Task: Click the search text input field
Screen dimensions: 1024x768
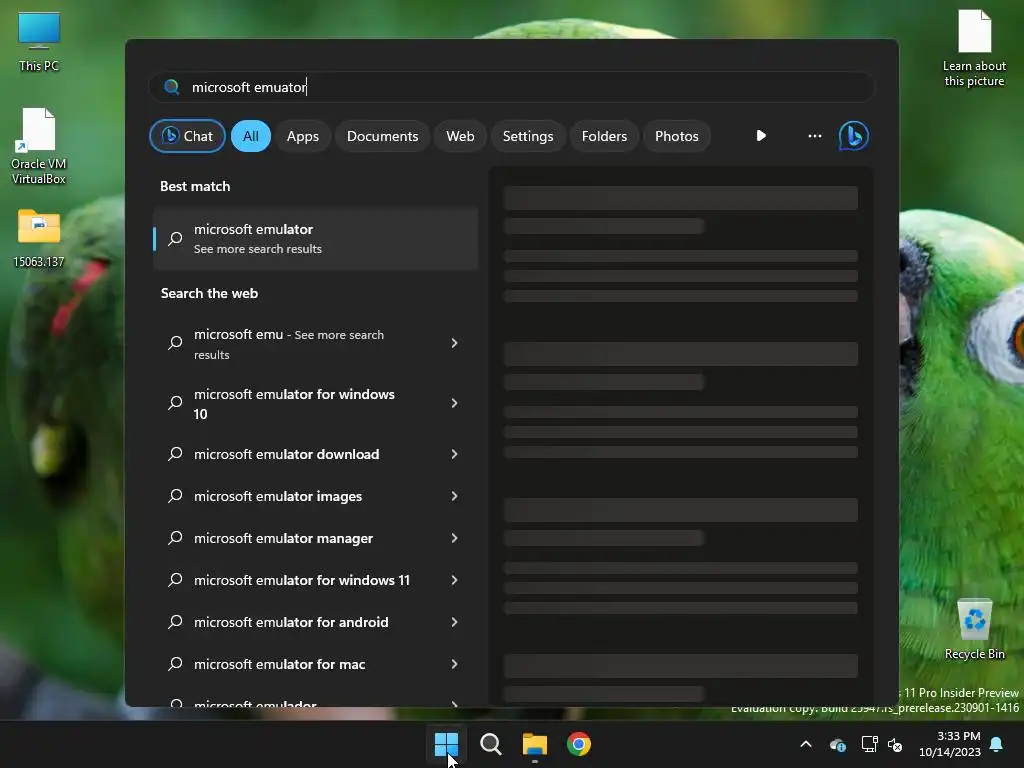Action: point(511,87)
